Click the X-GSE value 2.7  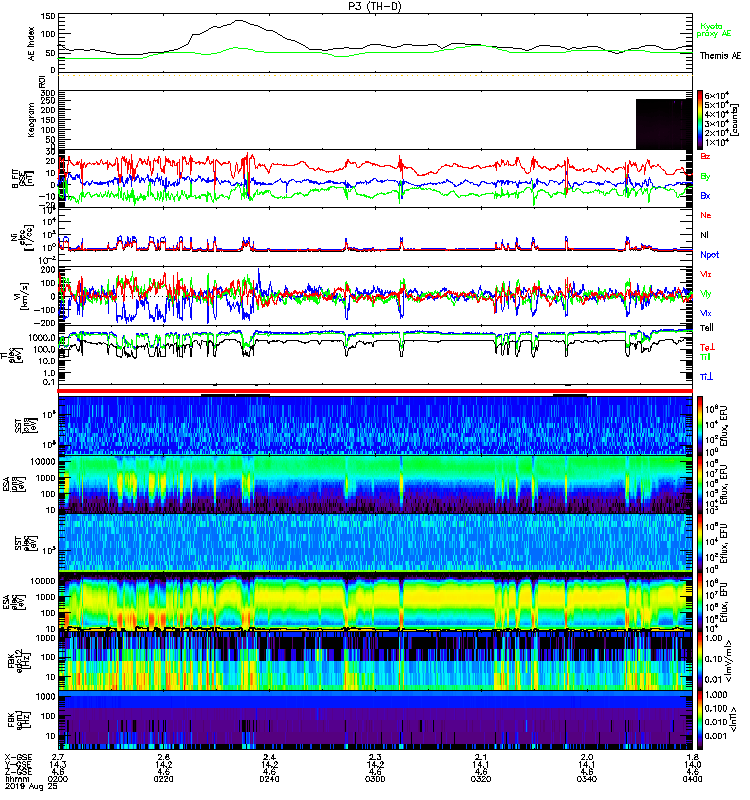pyautogui.click(x=58, y=757)
